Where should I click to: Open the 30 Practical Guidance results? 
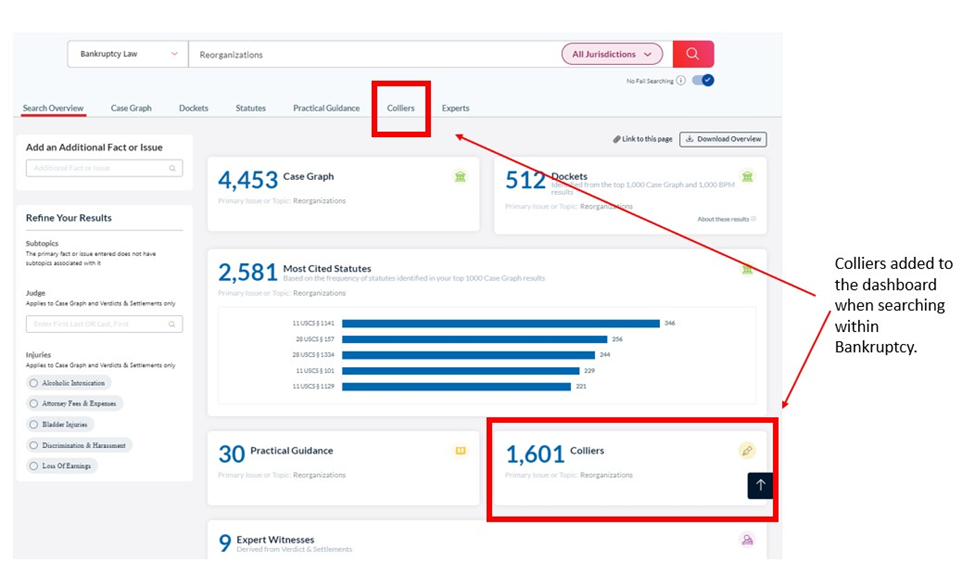[x=231, y=455]
